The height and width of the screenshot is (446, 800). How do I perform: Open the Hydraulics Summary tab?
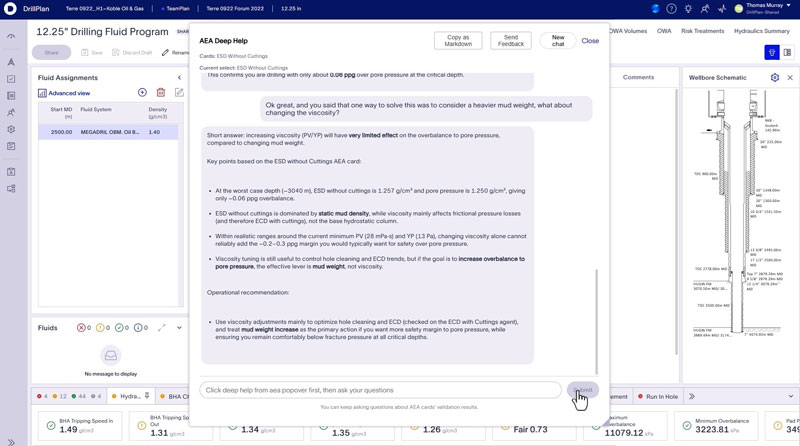tap(762, 31)
